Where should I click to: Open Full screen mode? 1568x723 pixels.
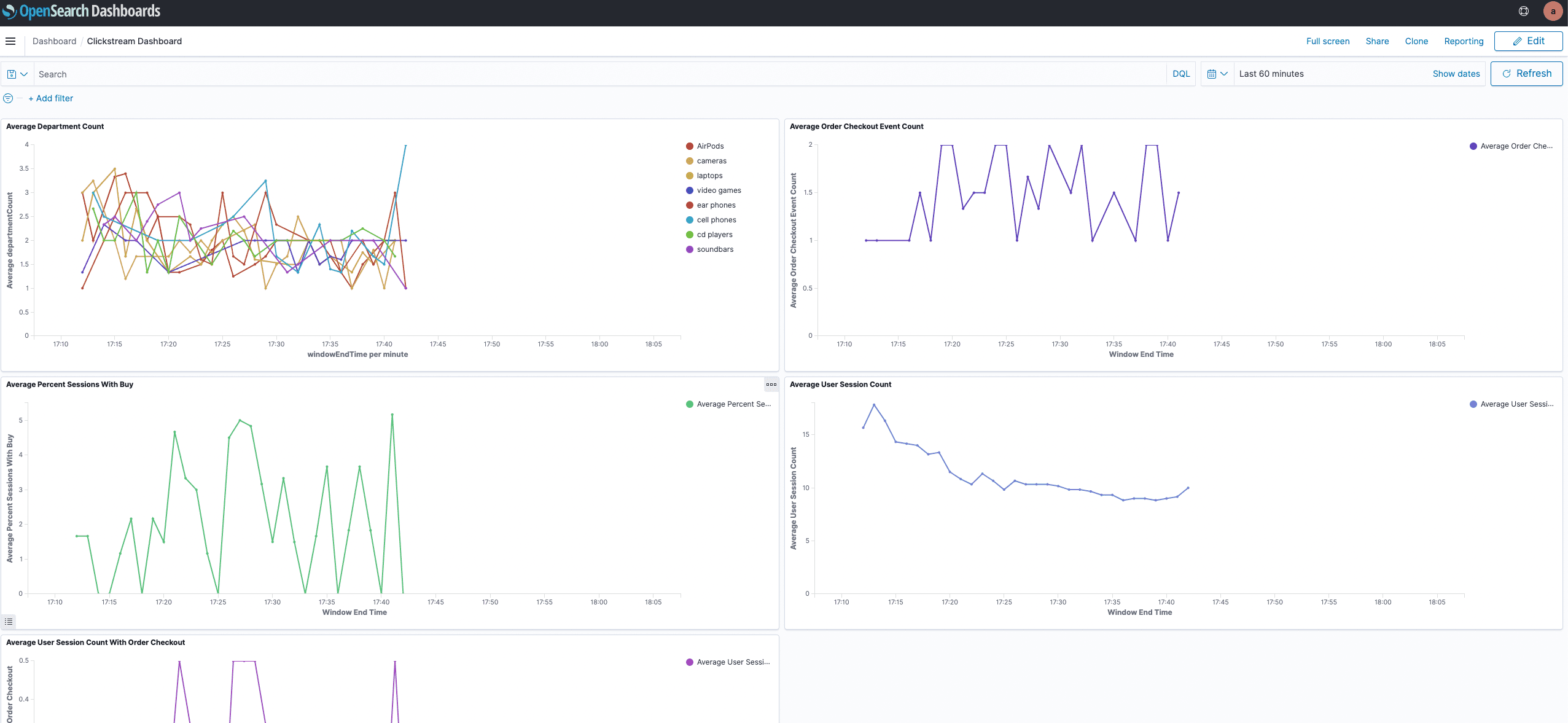point(1327,41)
